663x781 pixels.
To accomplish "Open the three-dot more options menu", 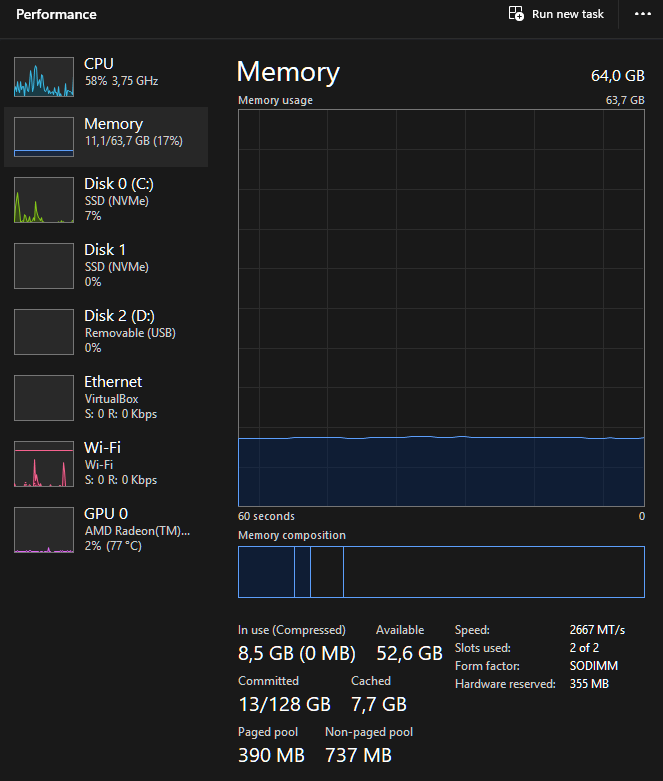I will point(642,14).
